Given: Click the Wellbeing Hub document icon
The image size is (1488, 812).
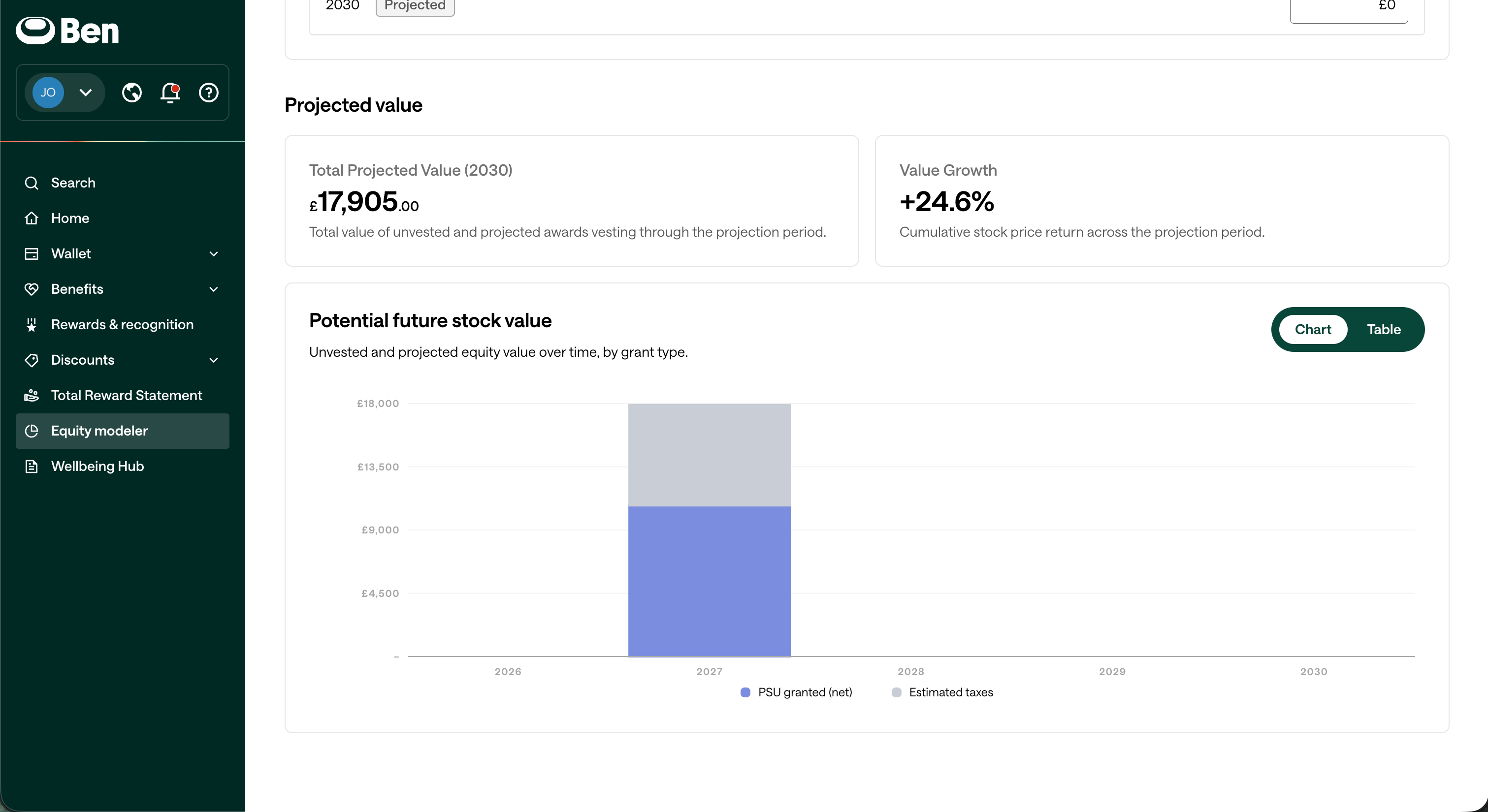Looking at the screenshot, I should point(32,467).
